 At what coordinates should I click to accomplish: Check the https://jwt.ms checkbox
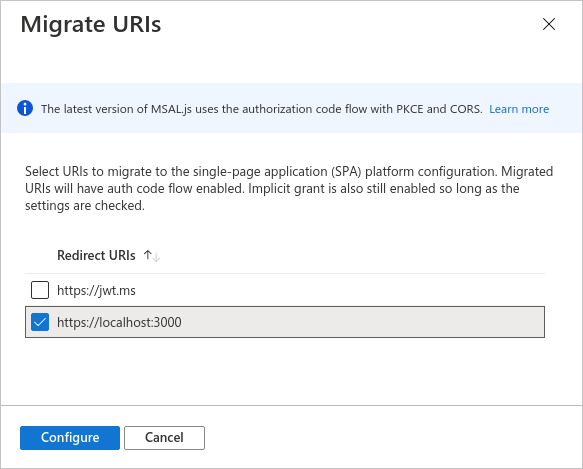[40, 290]
